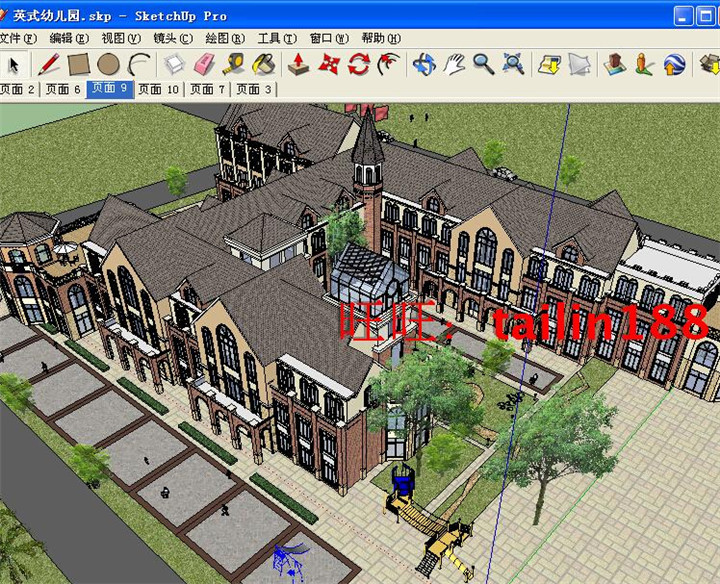Click the Make Component icon

pyautogui.click(x=174, y=64)
